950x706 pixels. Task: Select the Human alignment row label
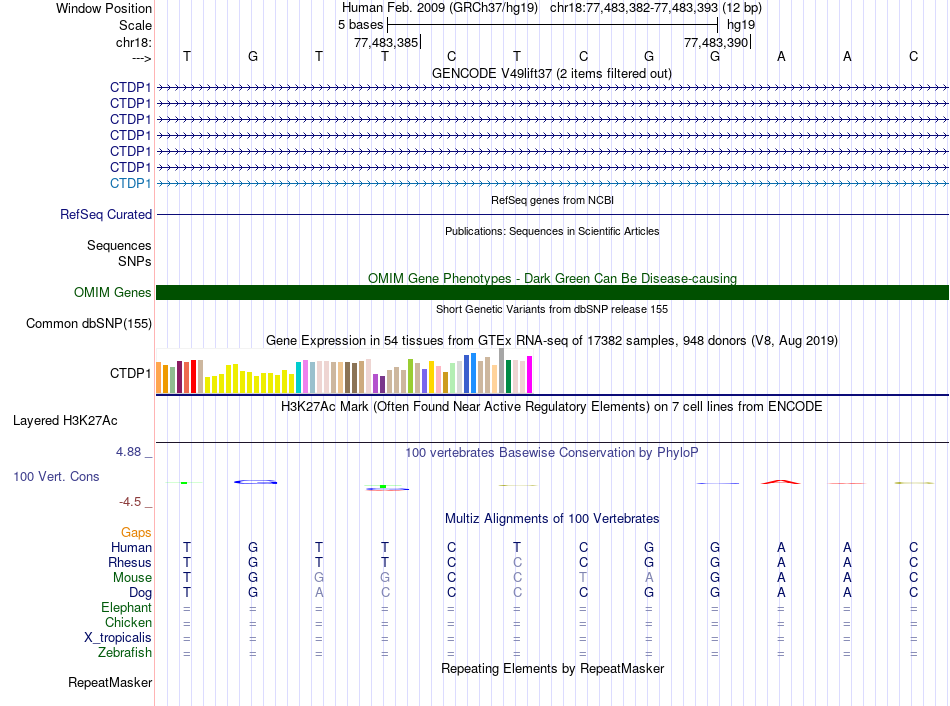pos(131,547)
